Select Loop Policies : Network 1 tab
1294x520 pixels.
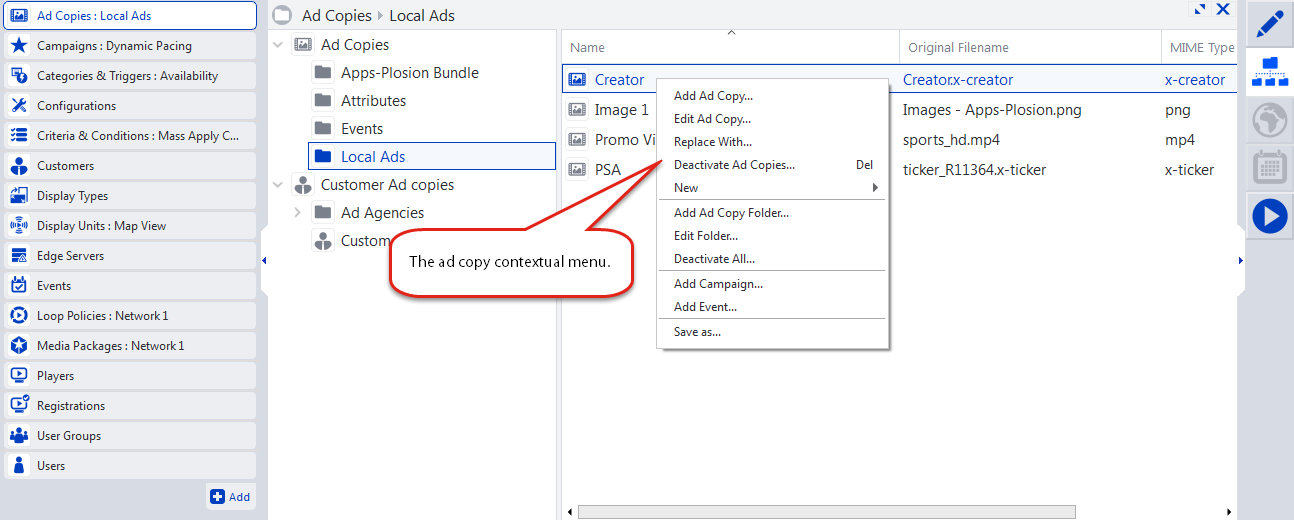click(x=128, y=316)
